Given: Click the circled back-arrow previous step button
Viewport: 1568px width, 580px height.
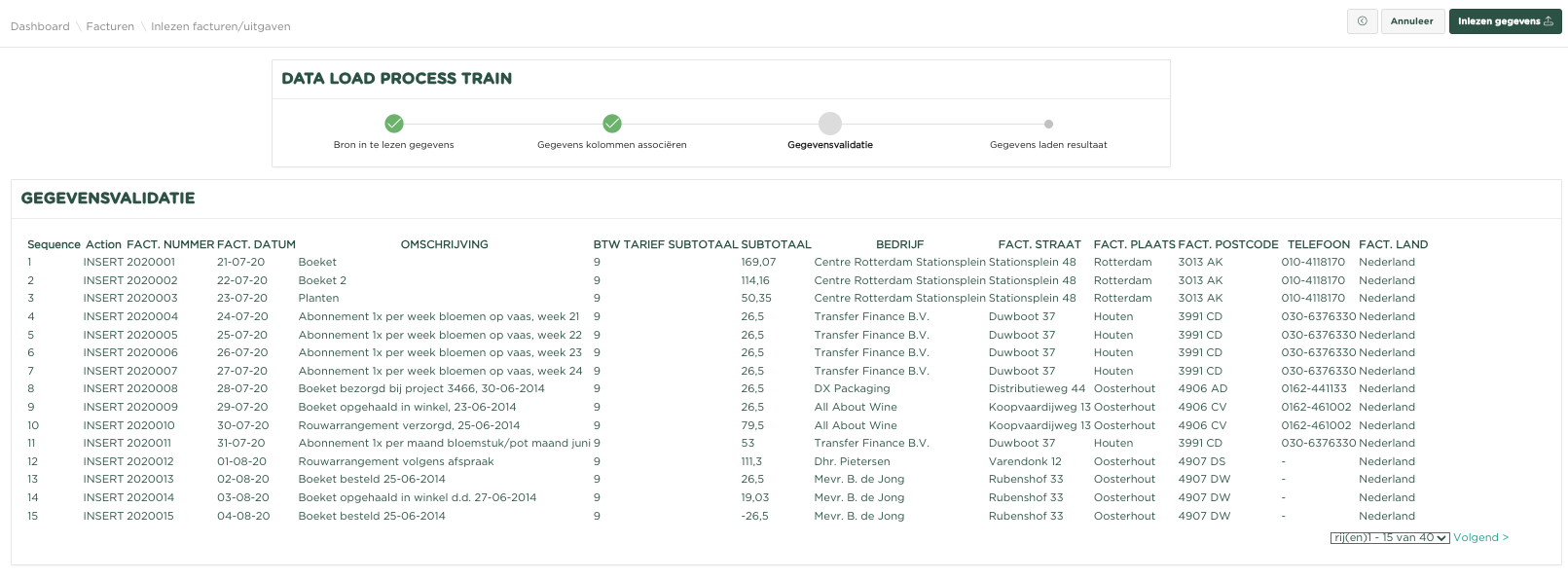Looking at the screenshot, I should point(1362,21).
